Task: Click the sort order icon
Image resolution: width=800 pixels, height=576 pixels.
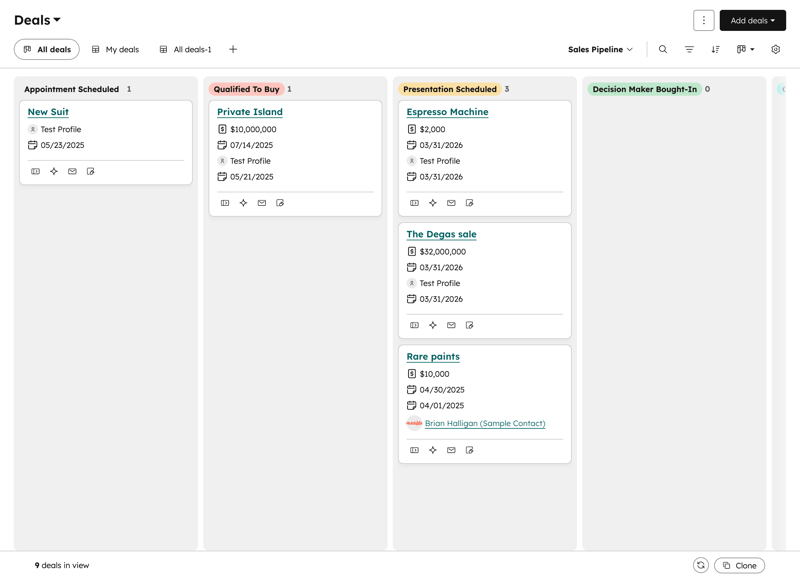Action: 714,48
